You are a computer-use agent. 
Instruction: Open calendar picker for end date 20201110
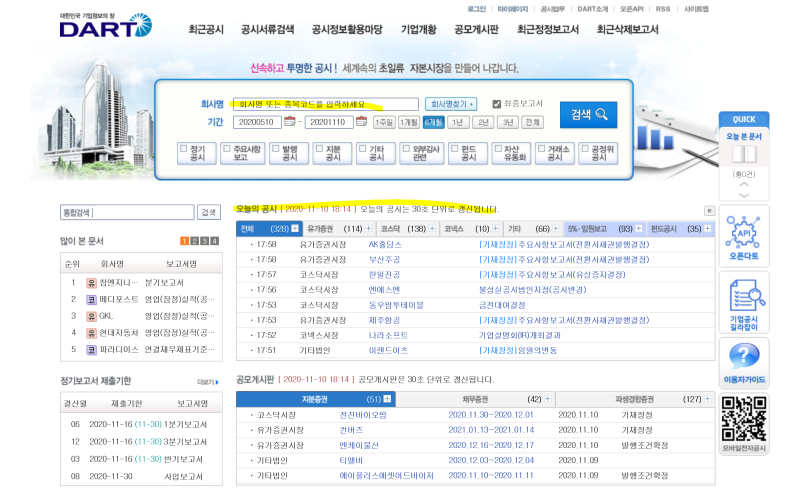pos(361,121)
